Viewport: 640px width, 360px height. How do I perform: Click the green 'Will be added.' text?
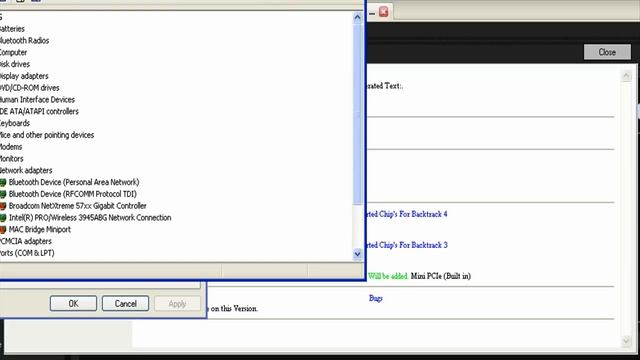point(388,276)
